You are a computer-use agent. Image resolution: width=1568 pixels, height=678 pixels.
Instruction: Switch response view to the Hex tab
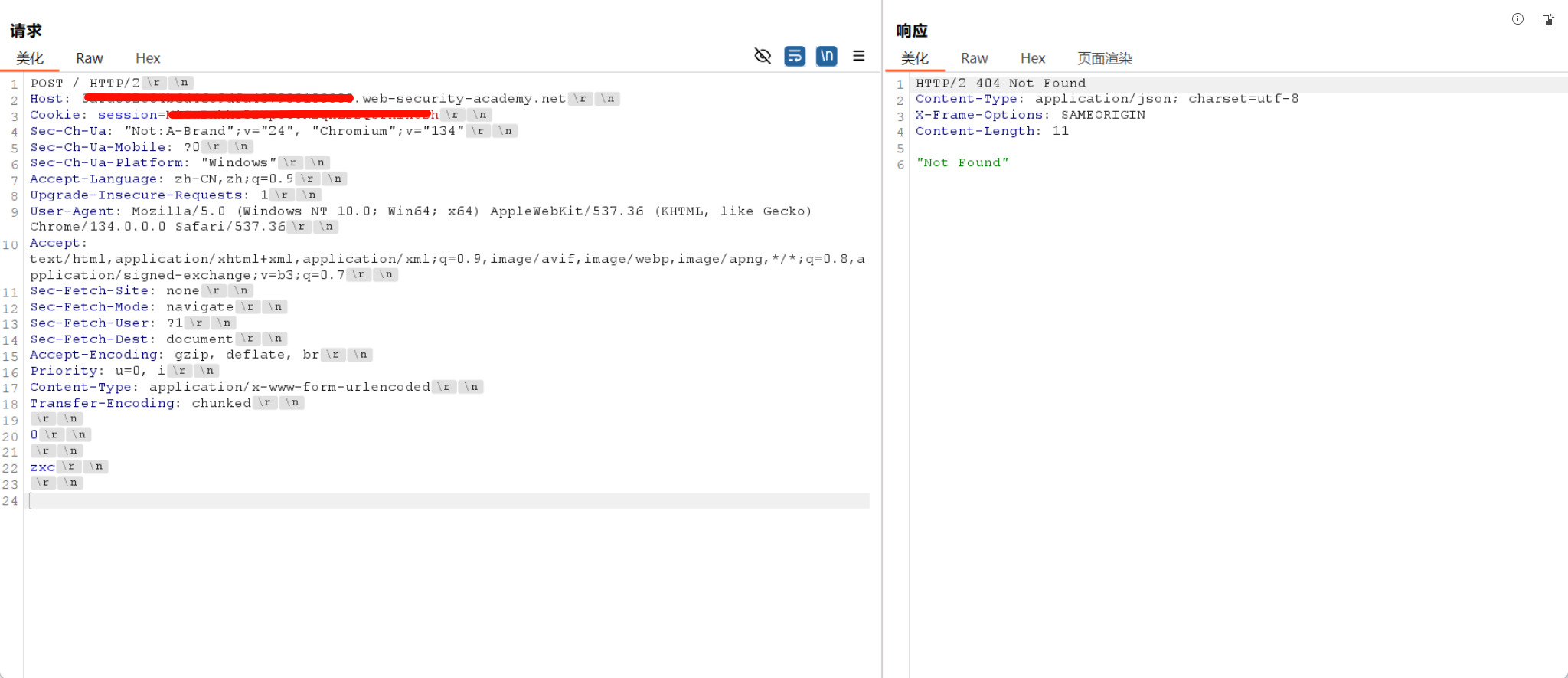(1033, 58)
